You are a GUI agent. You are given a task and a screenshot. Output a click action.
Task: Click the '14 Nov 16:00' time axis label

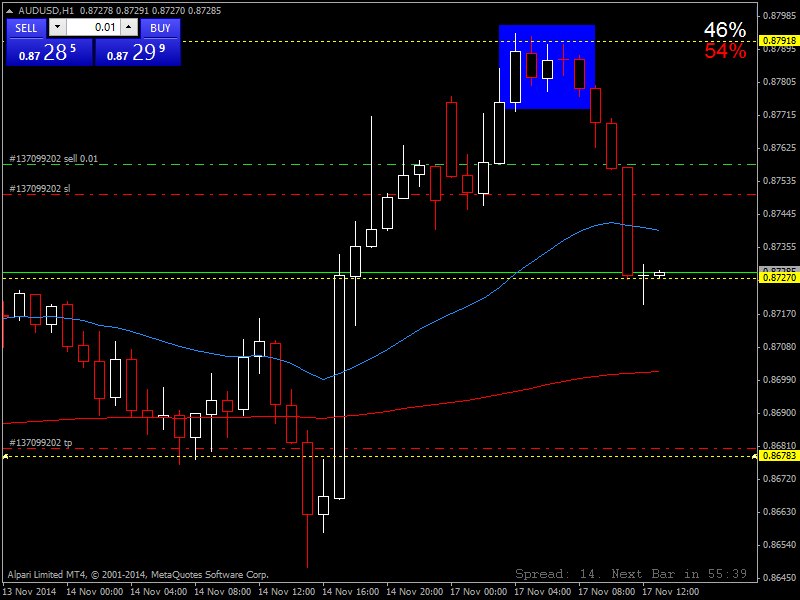click(x=351, y=592)
